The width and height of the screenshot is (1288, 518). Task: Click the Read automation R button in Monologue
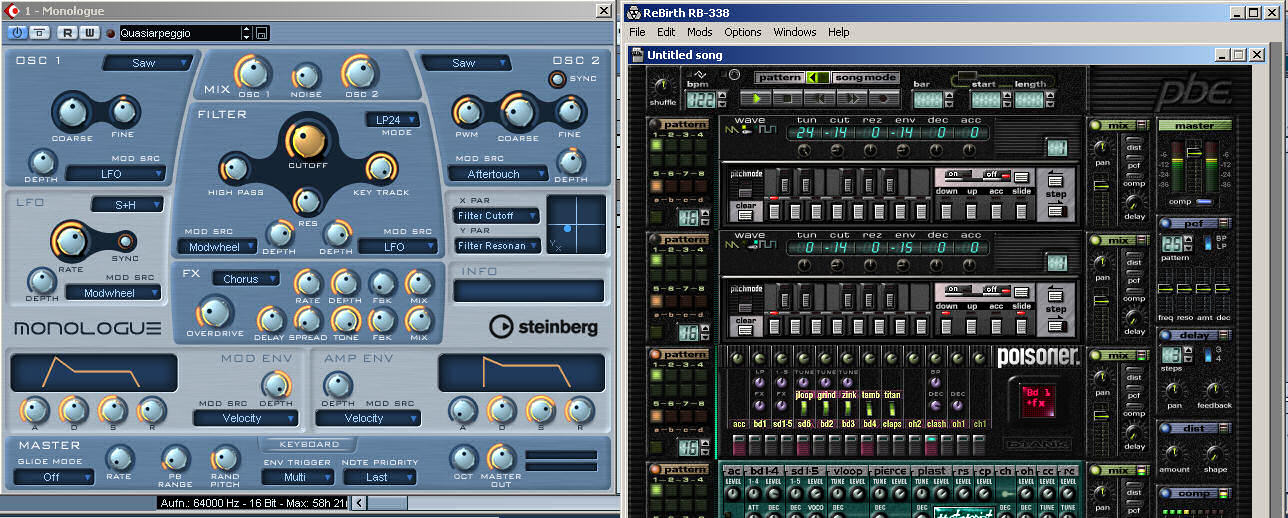click(67, 33)
